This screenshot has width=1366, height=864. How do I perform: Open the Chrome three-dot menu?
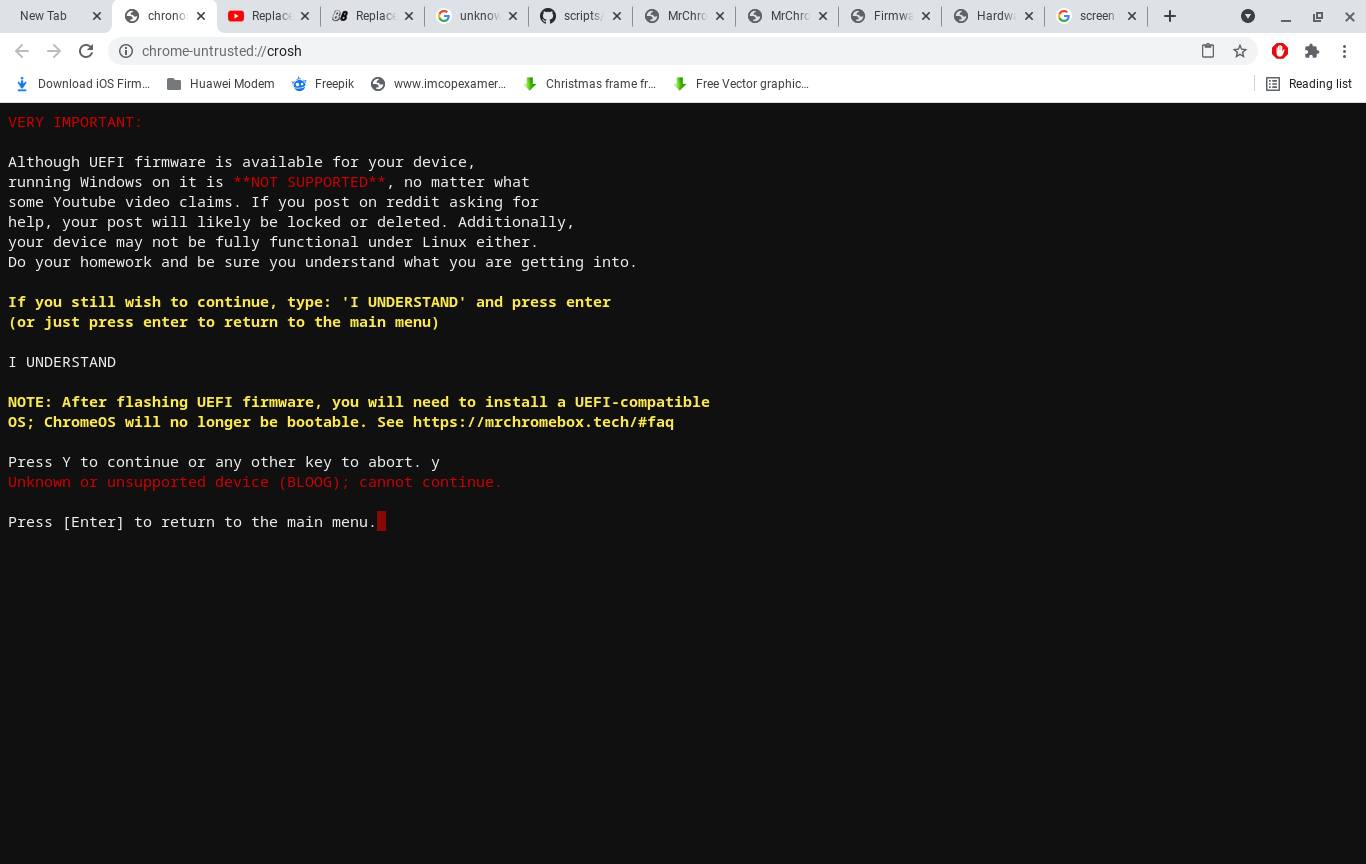pyautogui.click(x=1344, y=51)
